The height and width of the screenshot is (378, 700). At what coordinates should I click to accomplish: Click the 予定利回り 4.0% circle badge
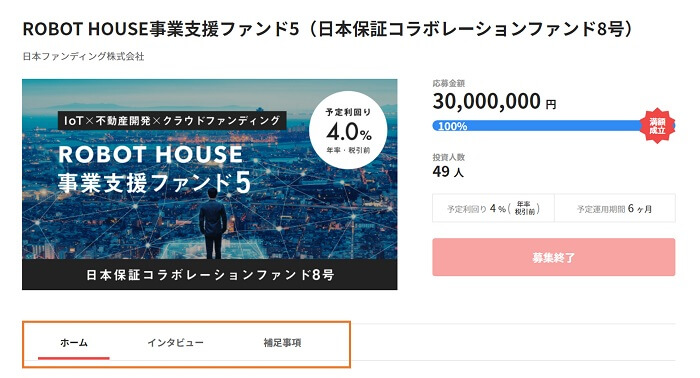(x=348, y=130)
